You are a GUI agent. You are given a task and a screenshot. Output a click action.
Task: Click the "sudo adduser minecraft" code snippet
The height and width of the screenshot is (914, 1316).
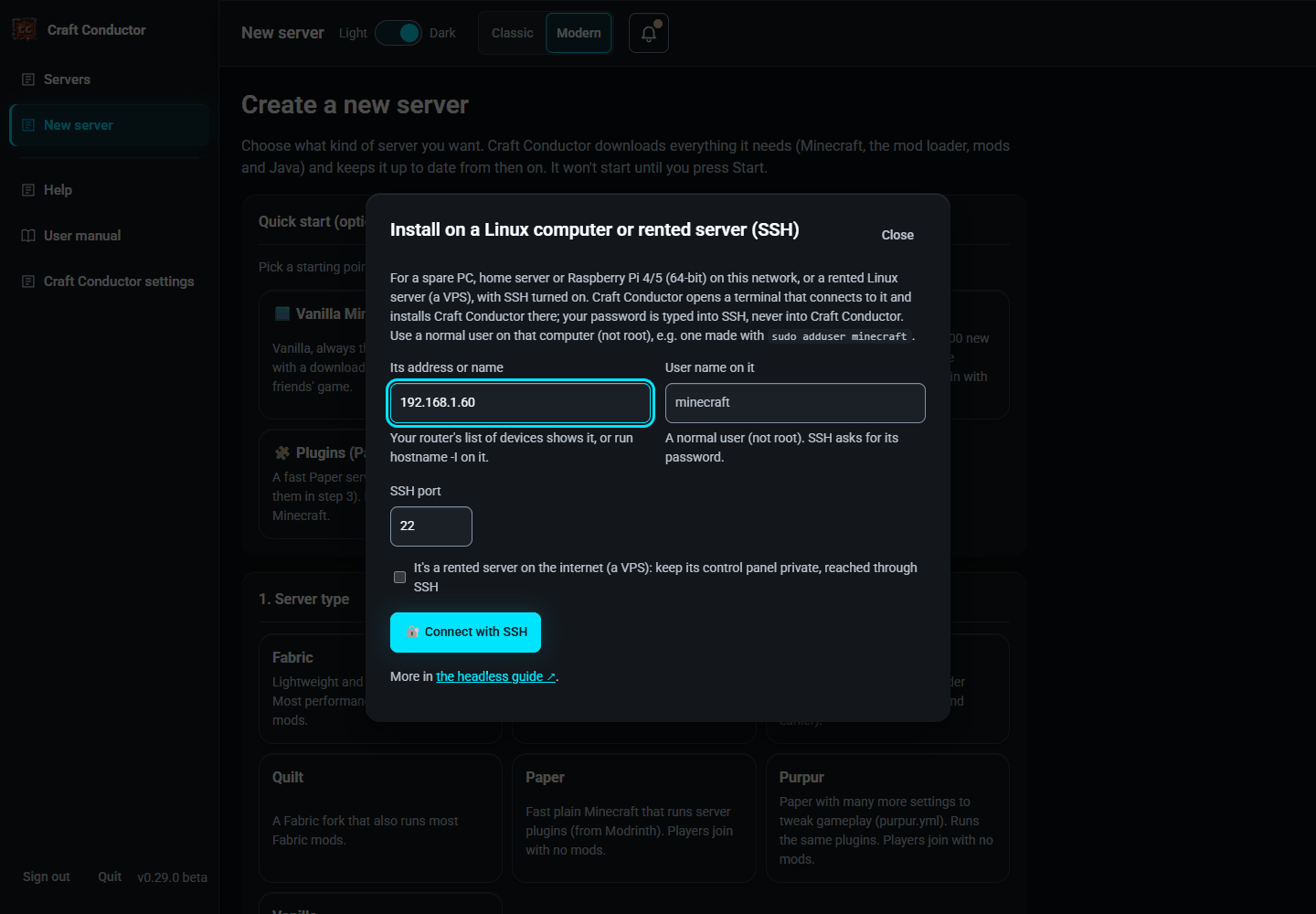(839, 336)
